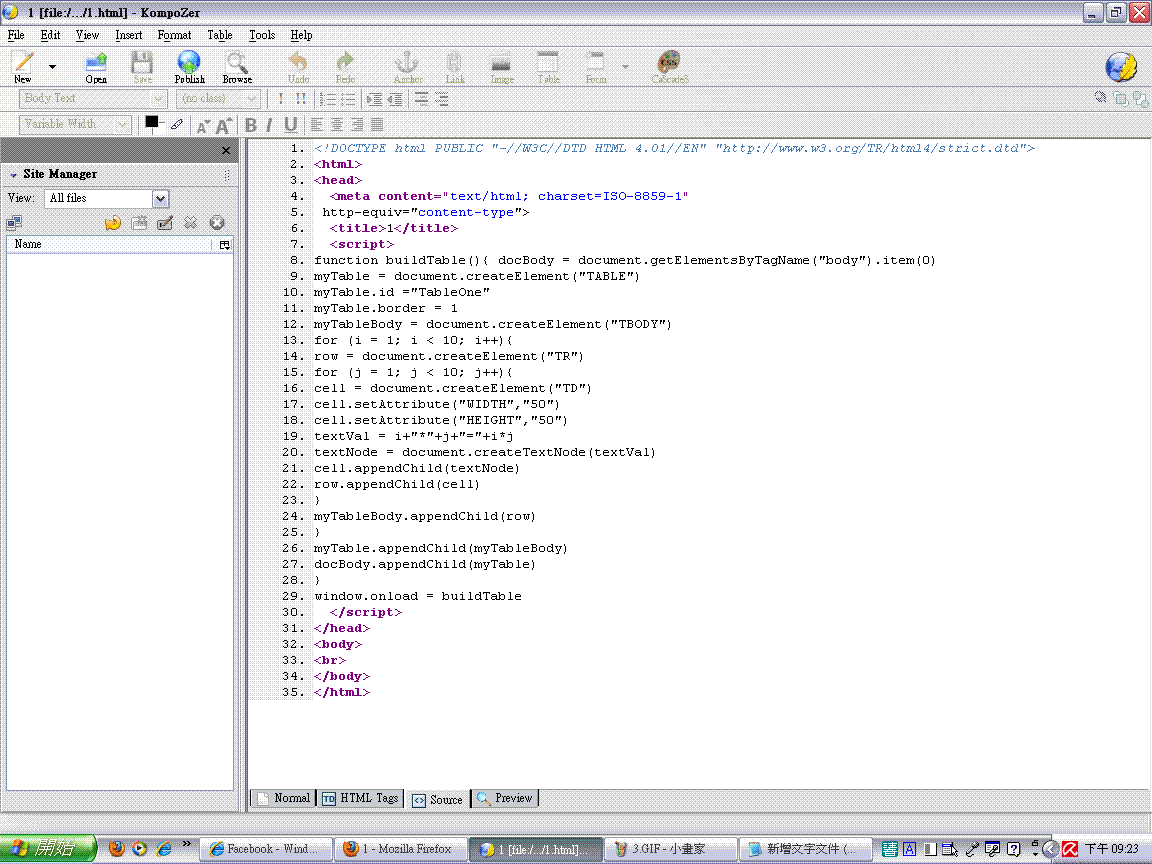Open the Variable Width font dropdown
This screenshot has height=864, width=1152.
click(75, 124)
